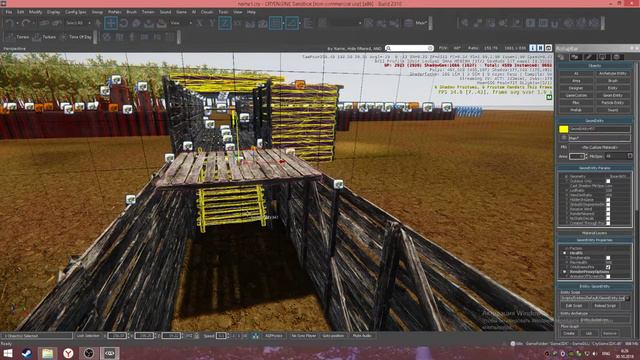Open the layers icon next to Main
This screenshot has height=360, width=640.
[409, 23]
